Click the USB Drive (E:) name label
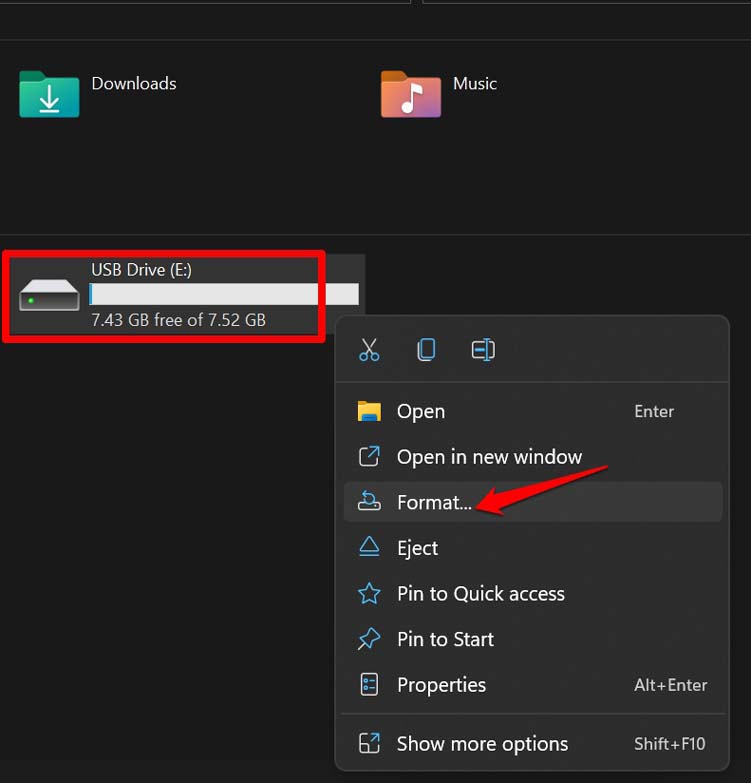751x783 pixels. point(141,270)
